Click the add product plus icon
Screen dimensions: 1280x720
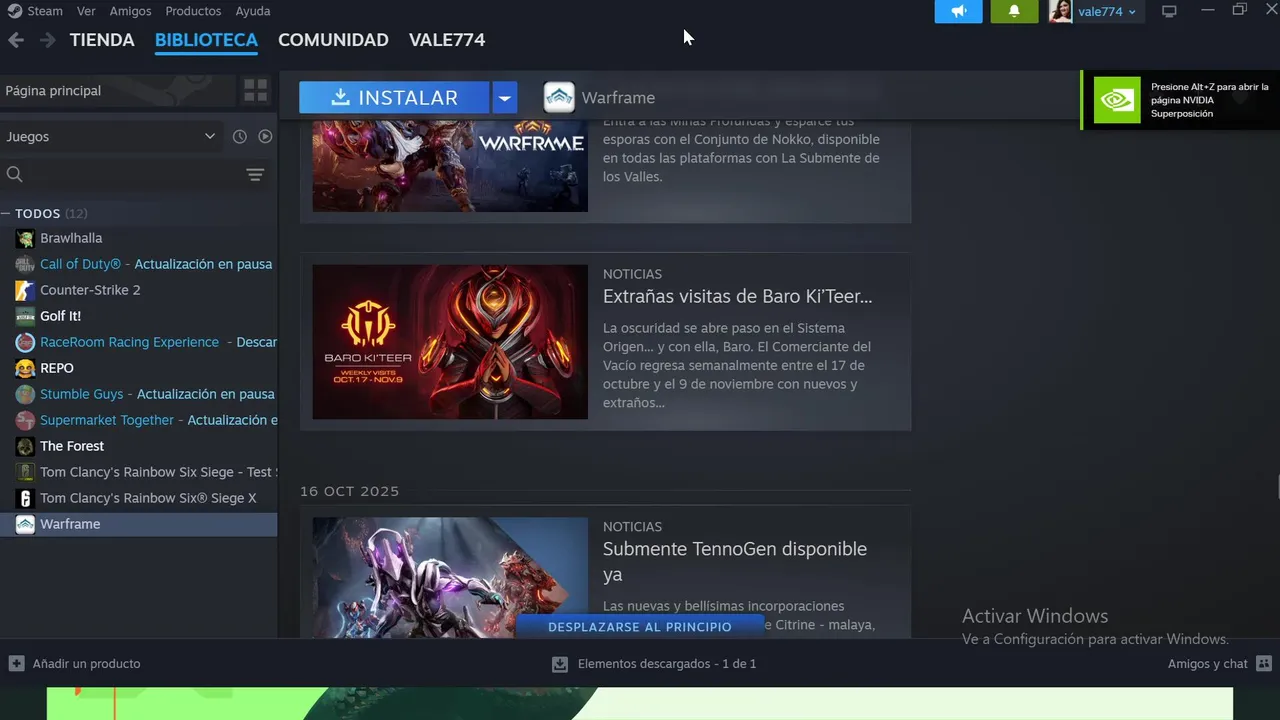(16, 663)
